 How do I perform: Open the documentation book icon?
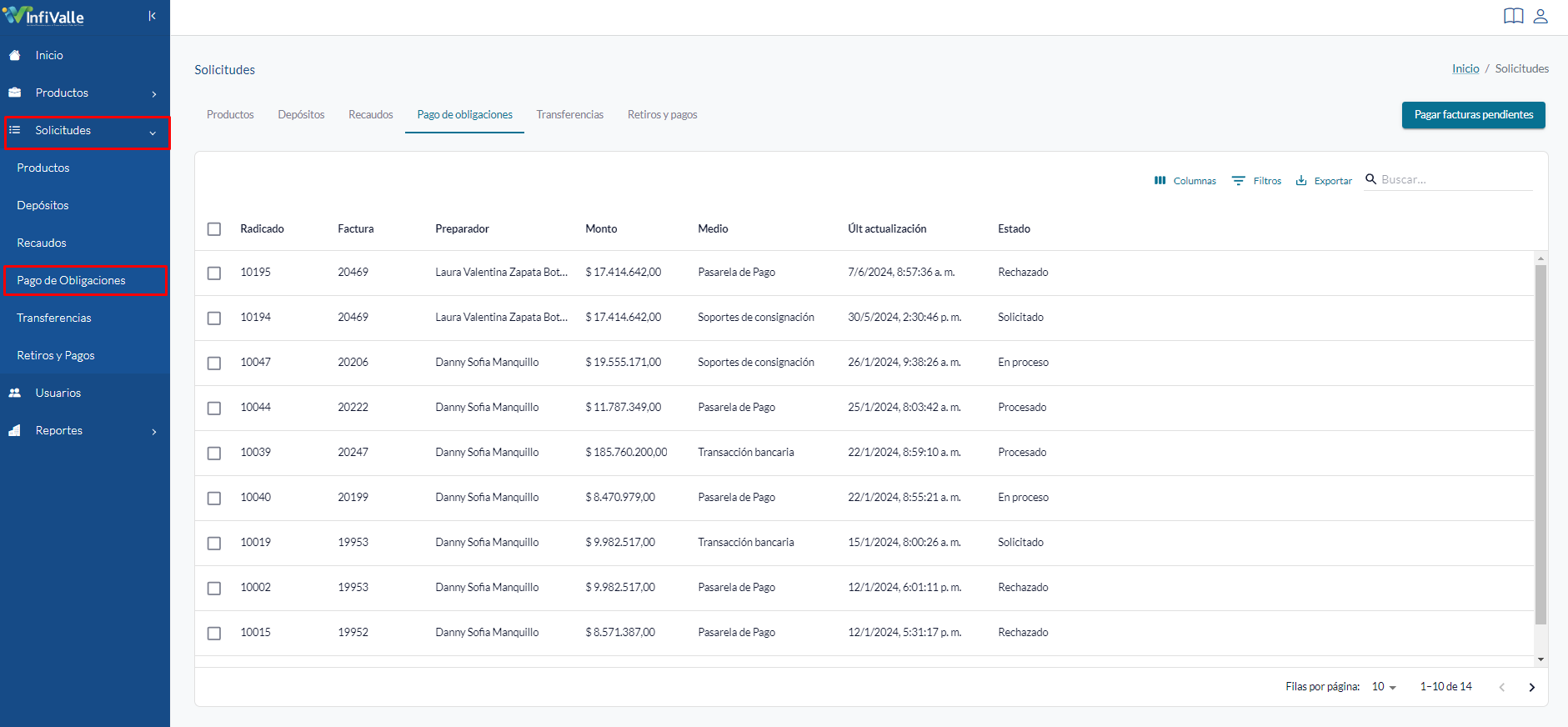pyautogui.click(x=1514, y=16)
